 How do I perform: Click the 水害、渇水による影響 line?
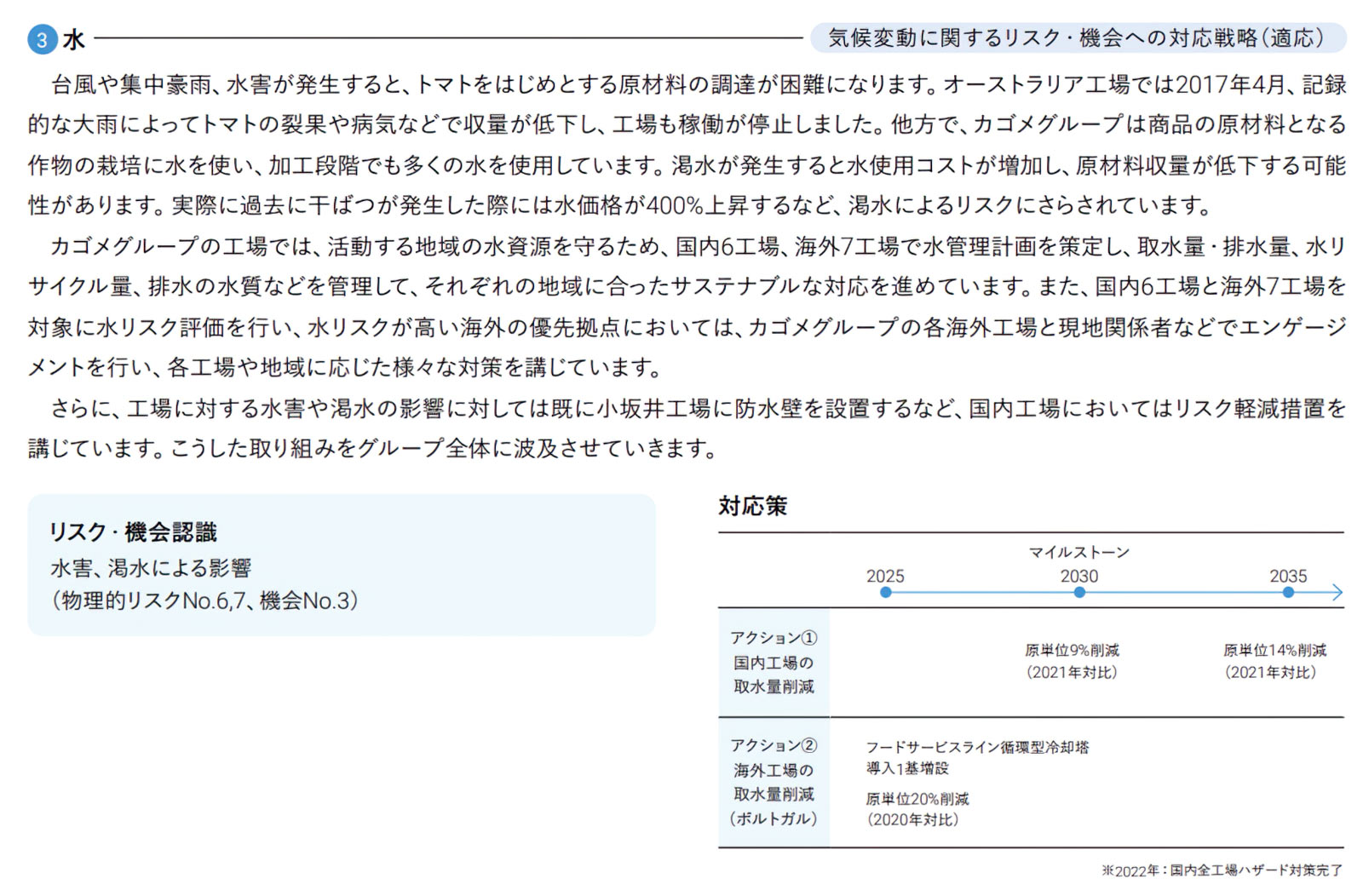151,568
